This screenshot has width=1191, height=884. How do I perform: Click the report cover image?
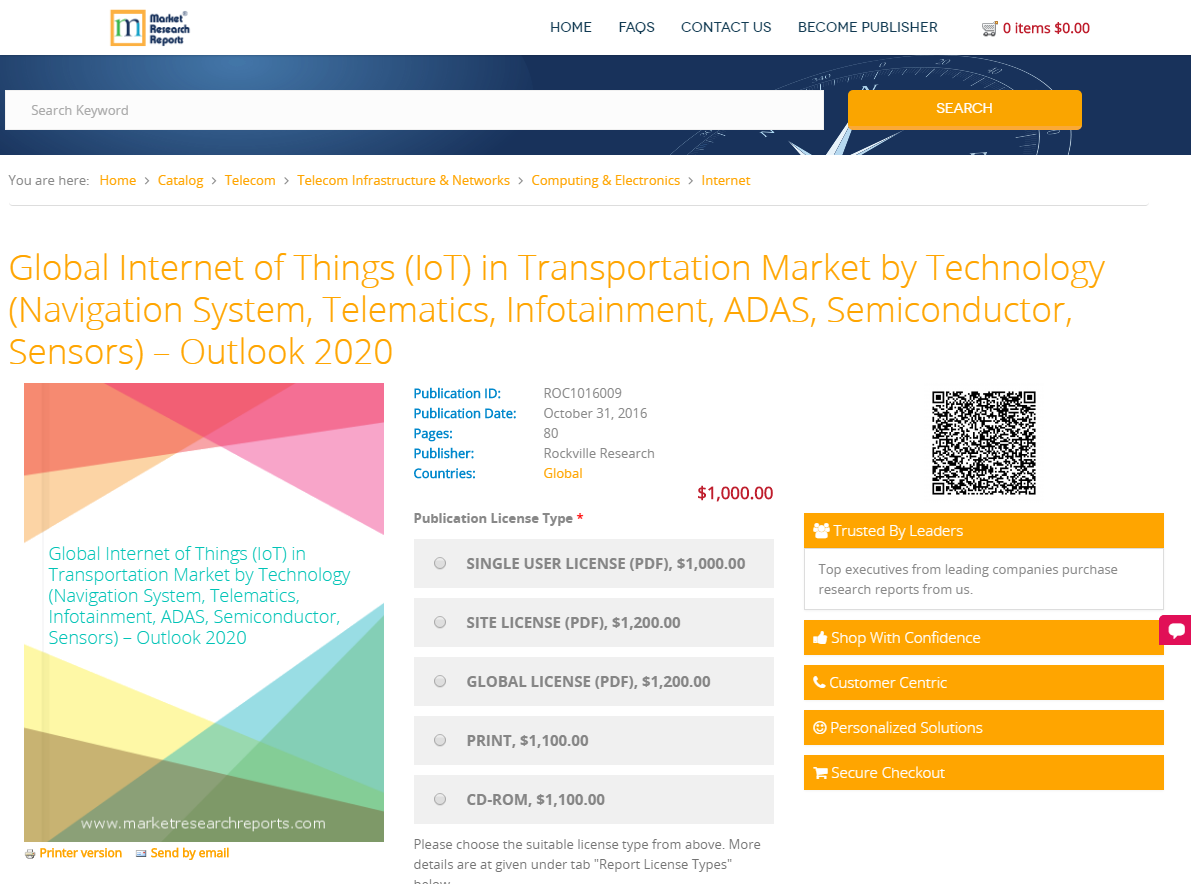[x=204, y=612]
